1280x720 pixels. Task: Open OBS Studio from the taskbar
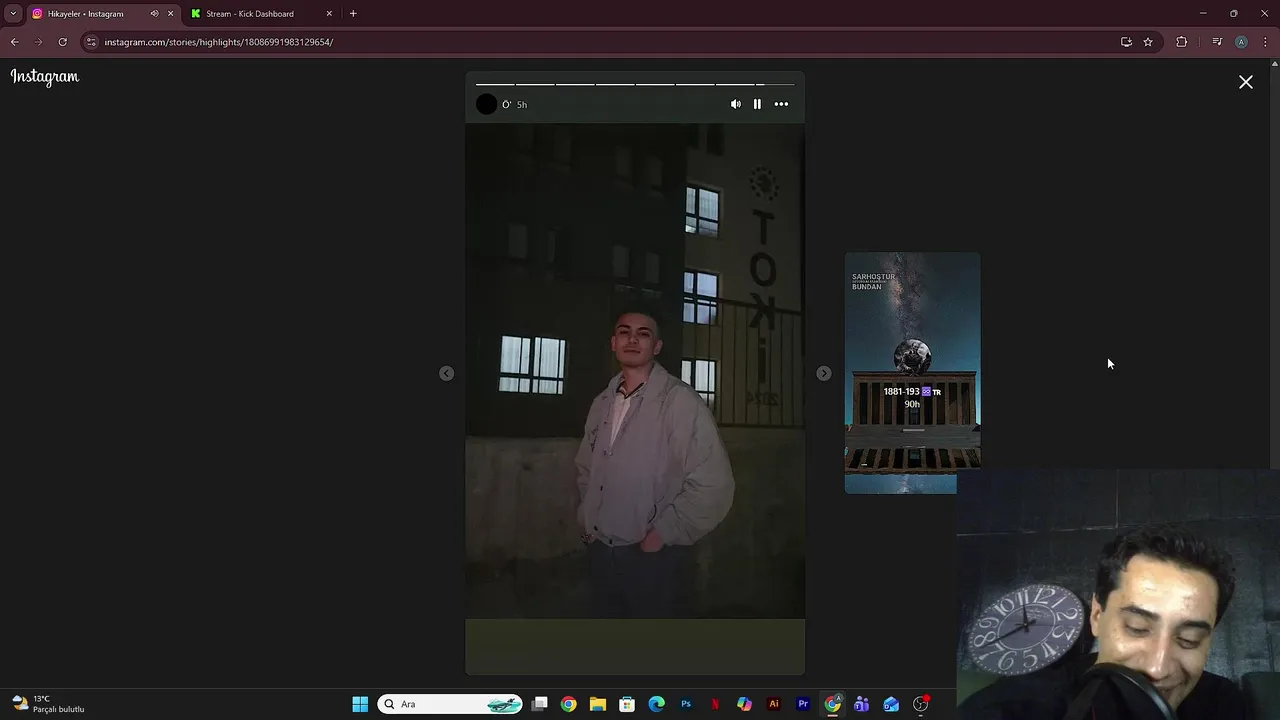(920, 704)
